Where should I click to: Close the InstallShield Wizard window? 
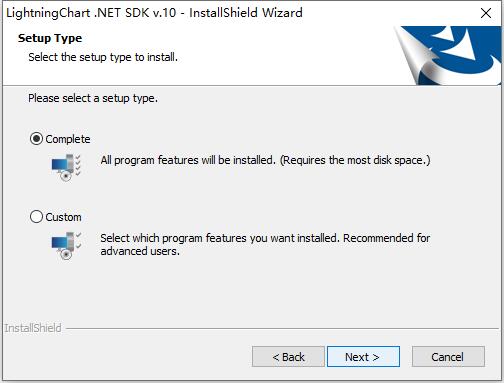pyautogui.click(x=486, y=13)
